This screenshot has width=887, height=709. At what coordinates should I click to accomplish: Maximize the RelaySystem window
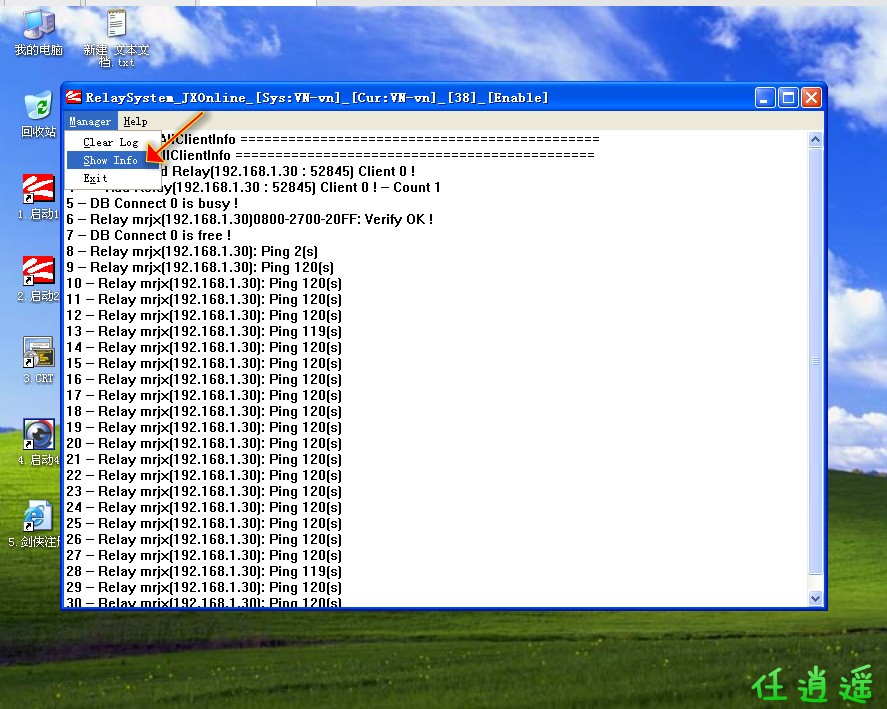[x=787, y=98]
